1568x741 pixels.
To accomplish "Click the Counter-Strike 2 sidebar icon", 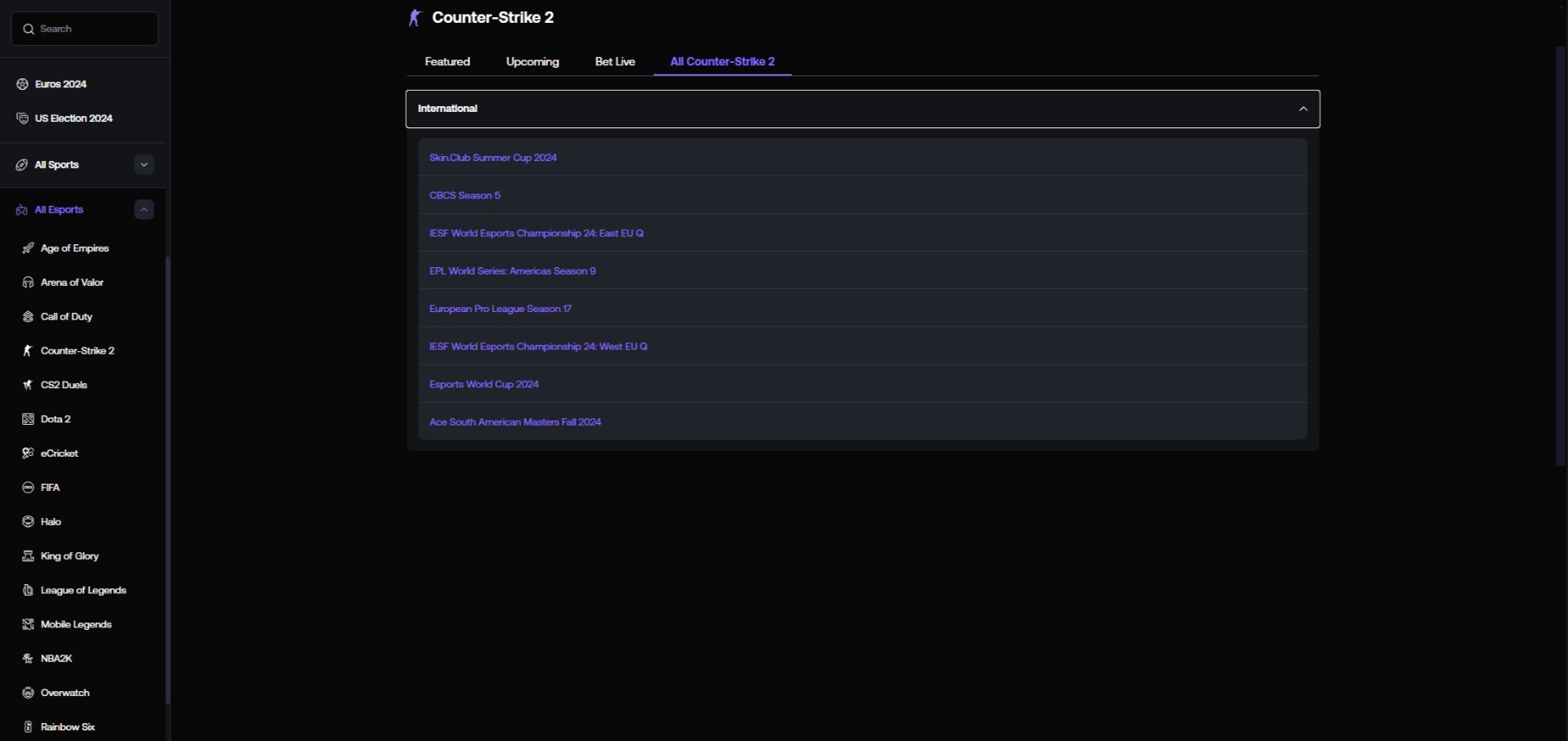I will pos(28,351).
